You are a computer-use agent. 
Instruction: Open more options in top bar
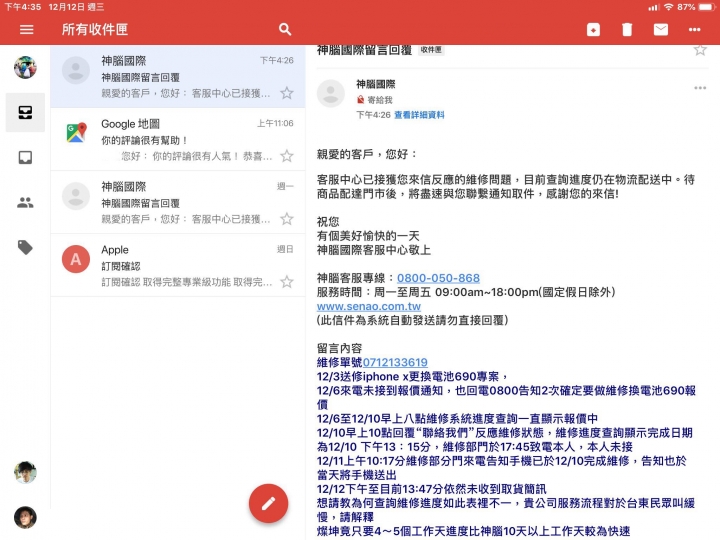tap(694, 29)
